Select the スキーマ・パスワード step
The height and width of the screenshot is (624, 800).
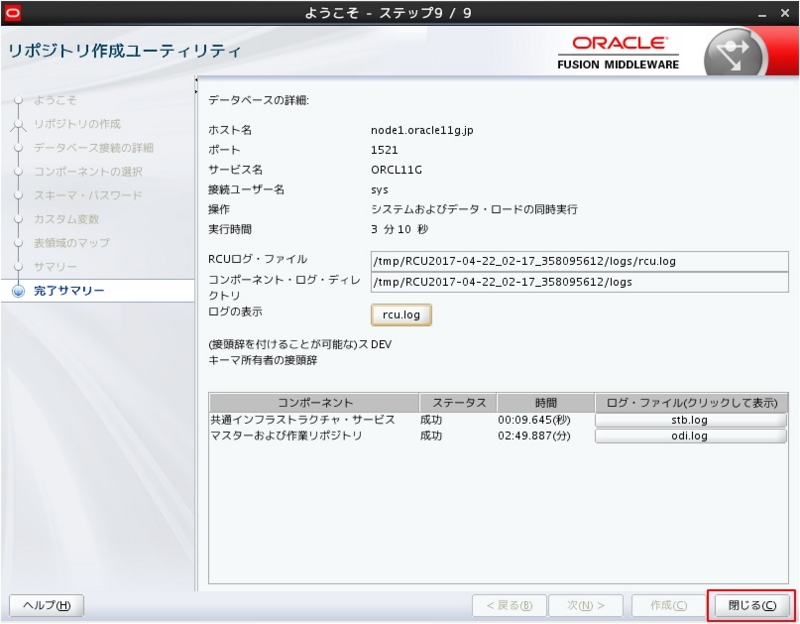[88, 195]
